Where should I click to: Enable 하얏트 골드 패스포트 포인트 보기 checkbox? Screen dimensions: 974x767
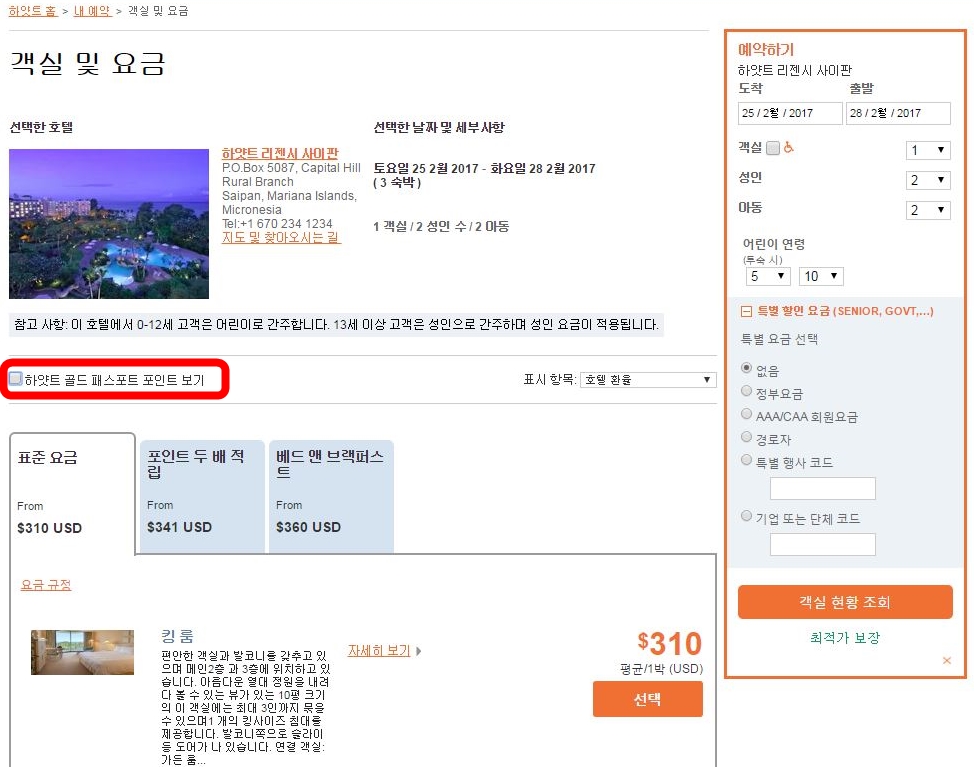(x=16, y=378)
